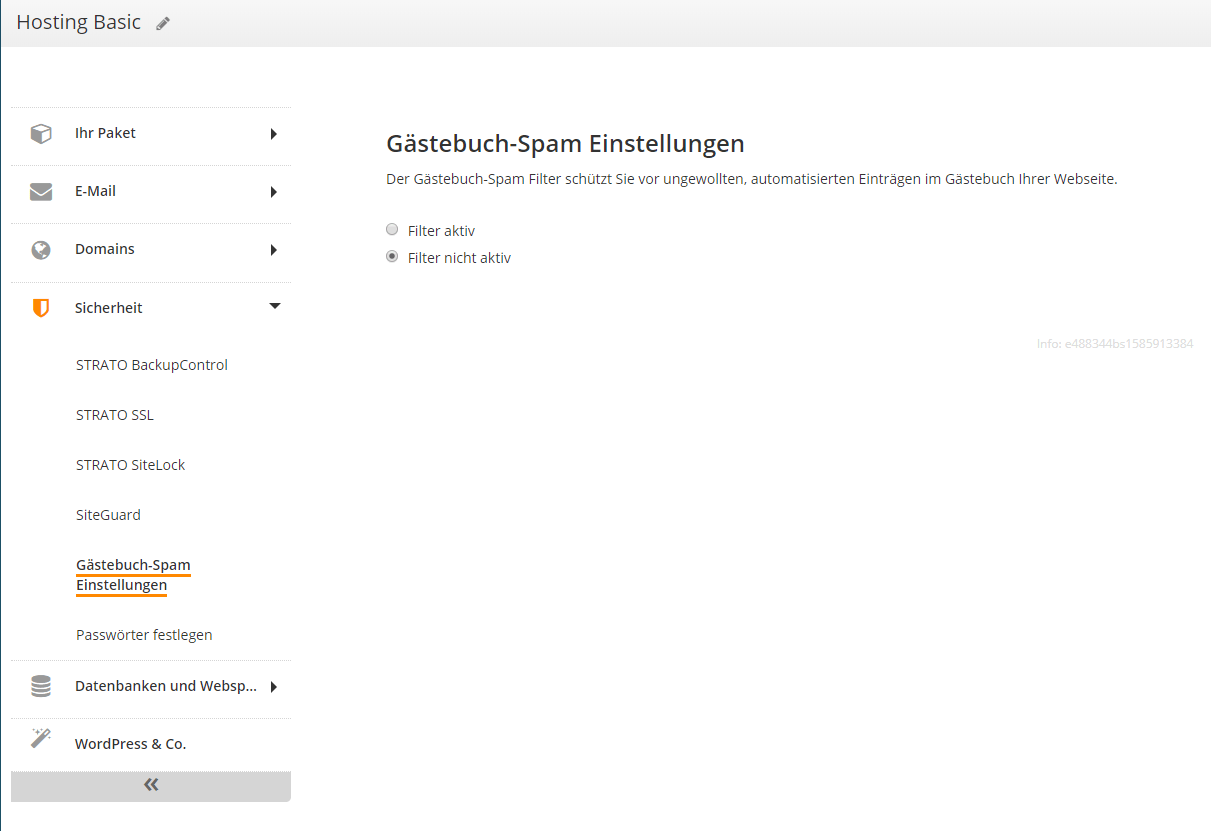Screen dimensions: 1211x831
Task: Select the Filter nicht aktiv radio button
Action: [x=392, y=256]
